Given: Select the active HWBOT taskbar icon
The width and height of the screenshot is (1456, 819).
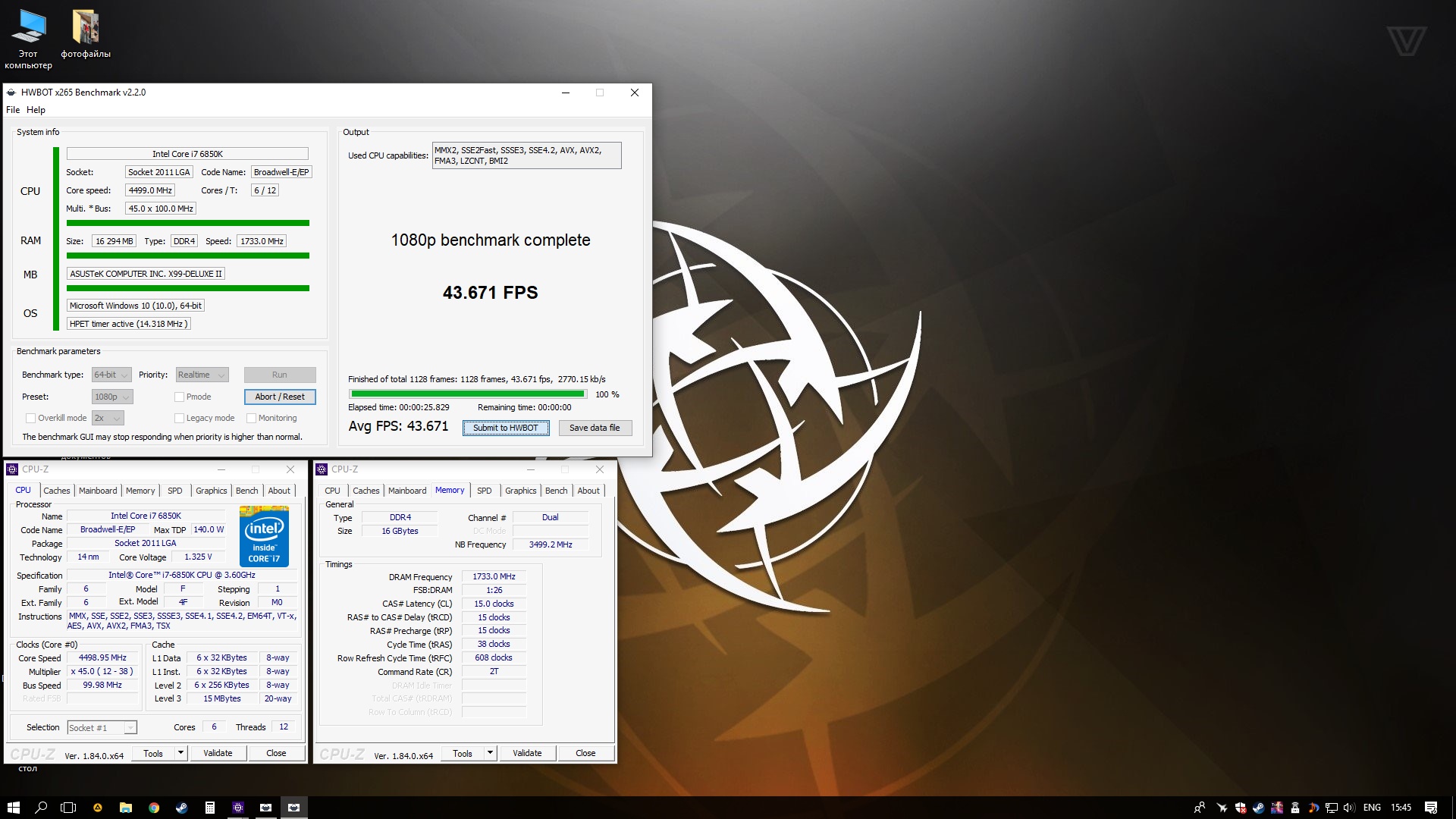Looking at the screenshot, I should [x=294, y=808].
